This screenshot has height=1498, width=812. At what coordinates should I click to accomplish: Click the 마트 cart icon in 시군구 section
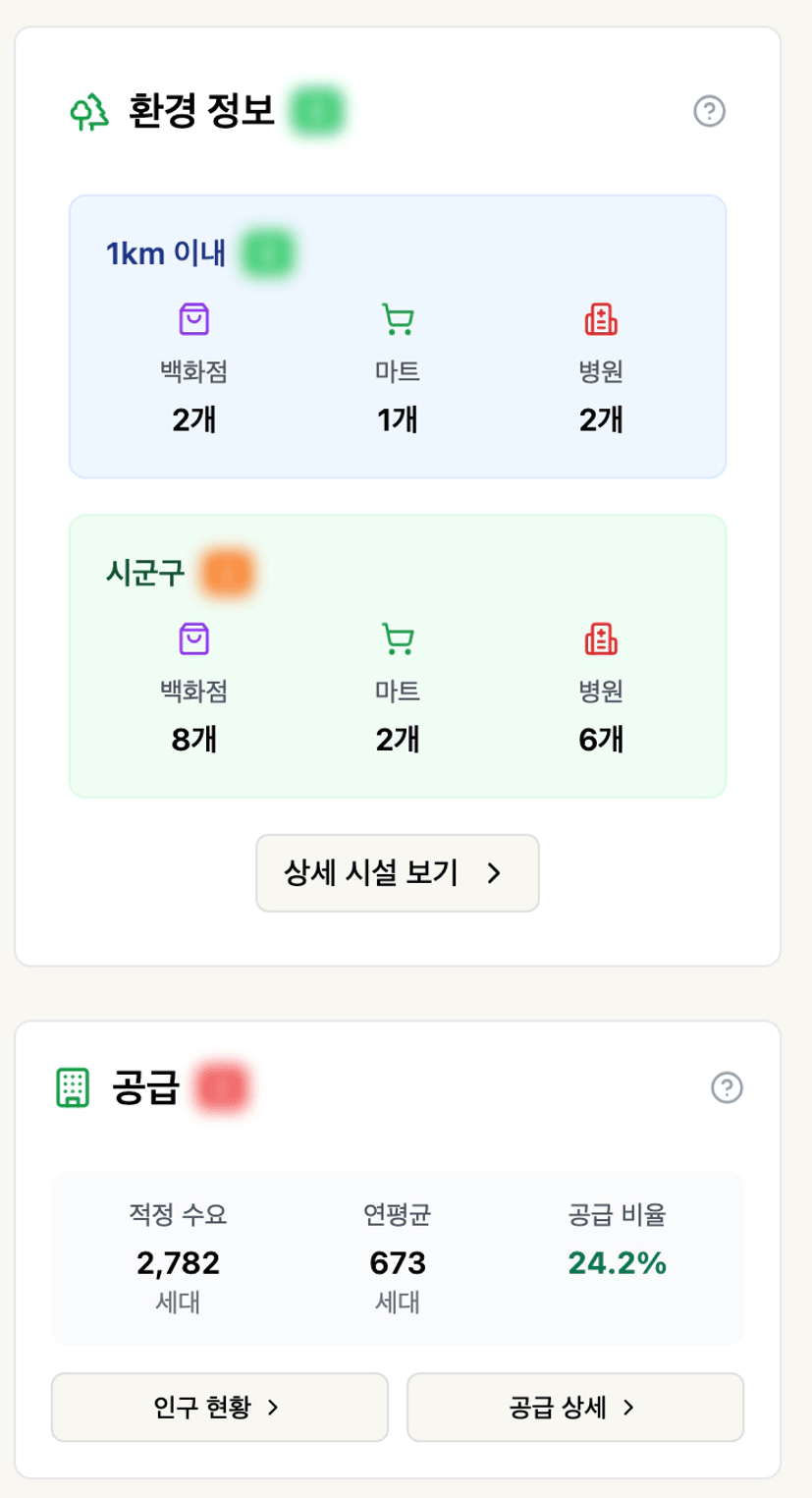click(x=398, y=638)
